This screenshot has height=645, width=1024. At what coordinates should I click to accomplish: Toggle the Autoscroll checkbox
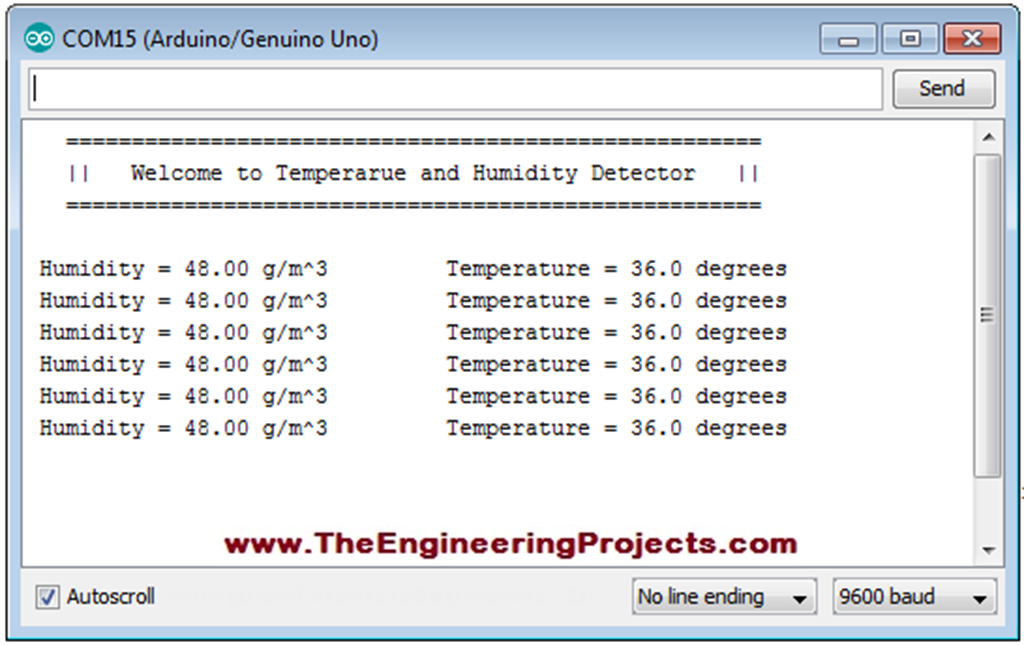[47, 597]
